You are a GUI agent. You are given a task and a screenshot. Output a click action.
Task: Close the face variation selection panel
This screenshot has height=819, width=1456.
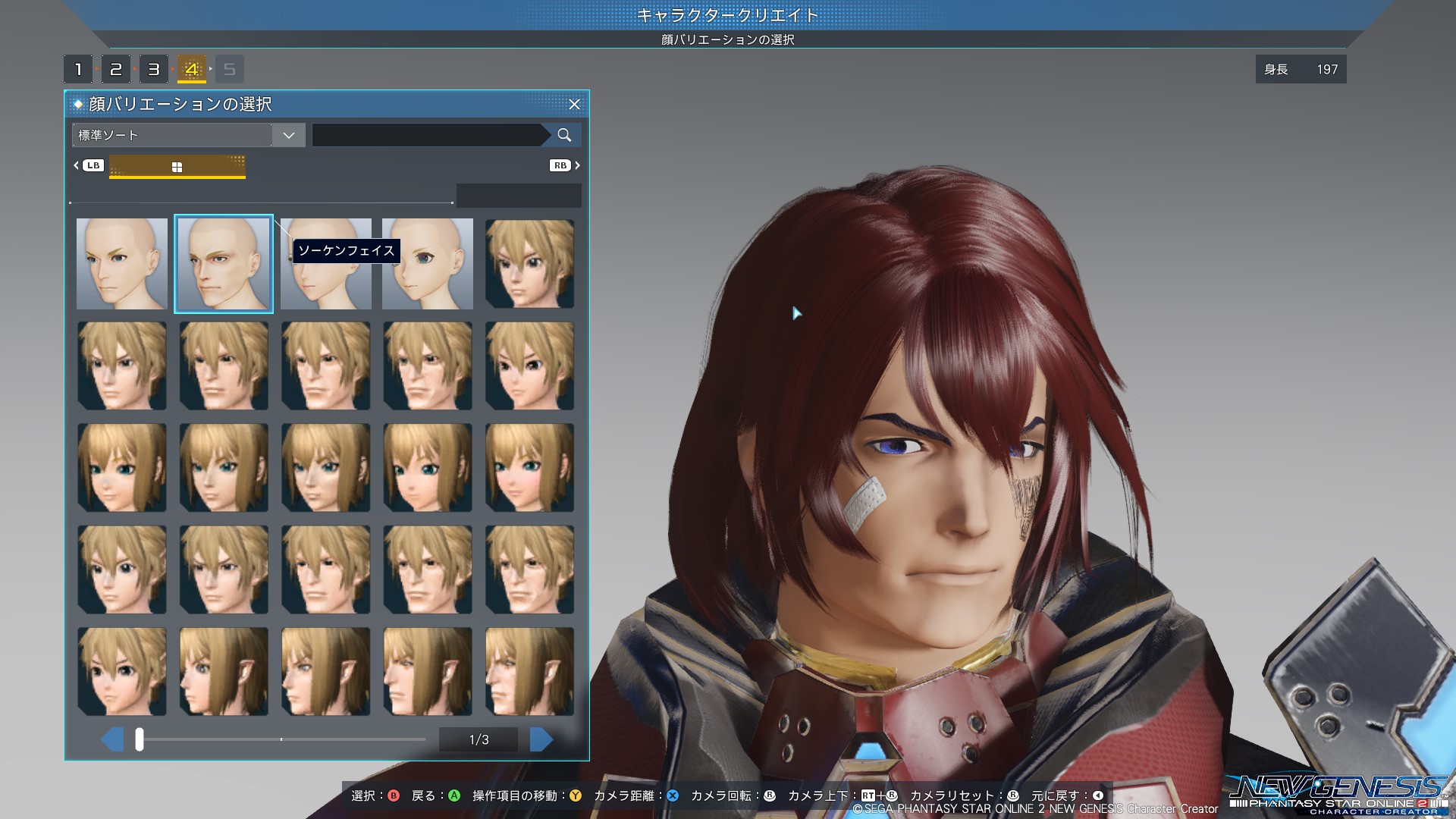tap(574, 105)
